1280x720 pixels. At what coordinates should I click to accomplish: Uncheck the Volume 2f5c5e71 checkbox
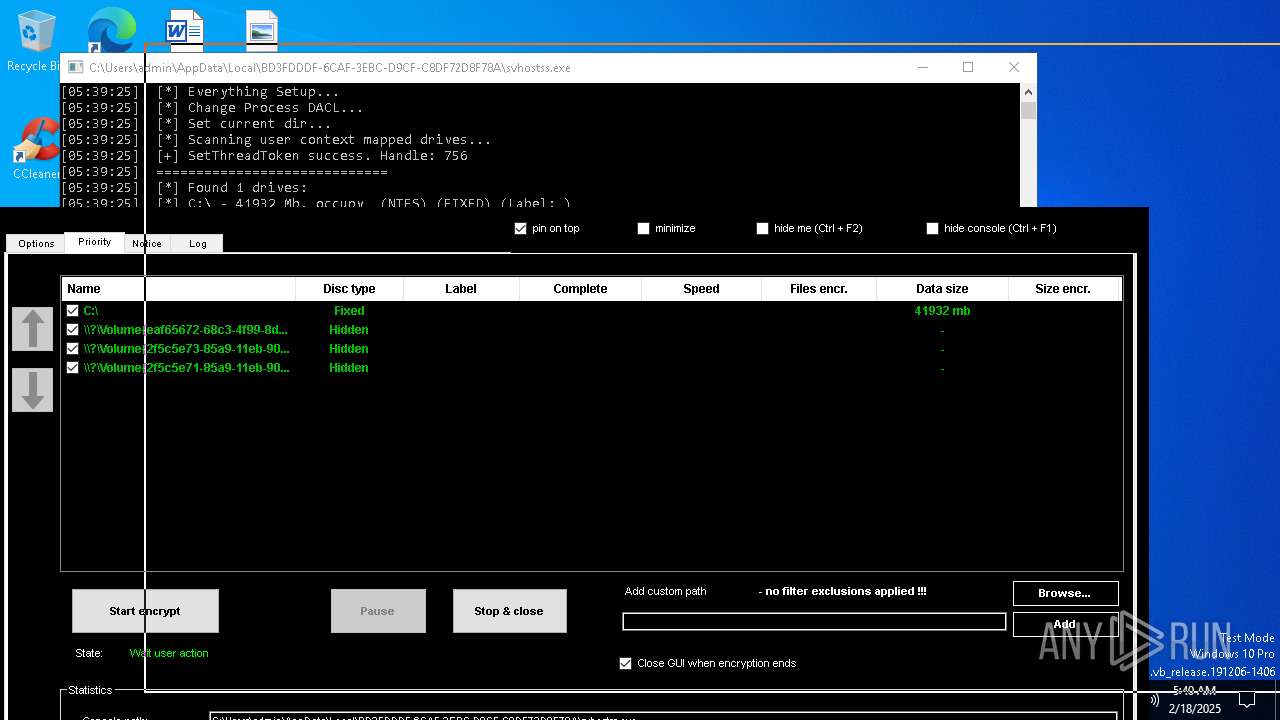coord(72,368)
